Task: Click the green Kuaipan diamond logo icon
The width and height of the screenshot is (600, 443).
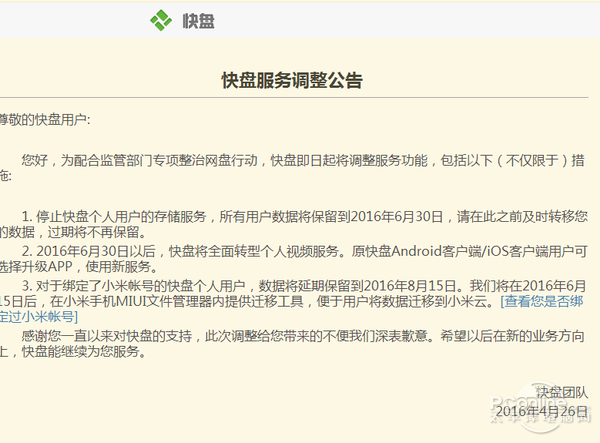Action: (161, 20)
